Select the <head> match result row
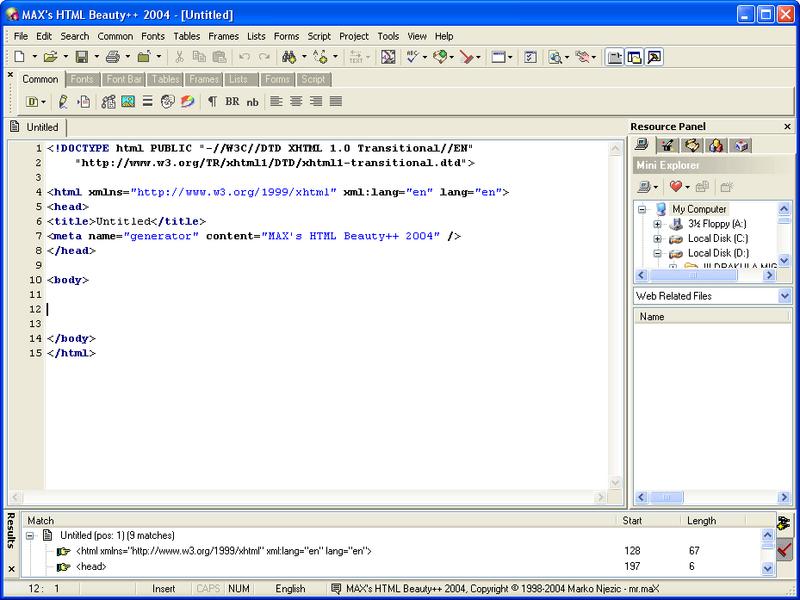 tap(393, 566)
